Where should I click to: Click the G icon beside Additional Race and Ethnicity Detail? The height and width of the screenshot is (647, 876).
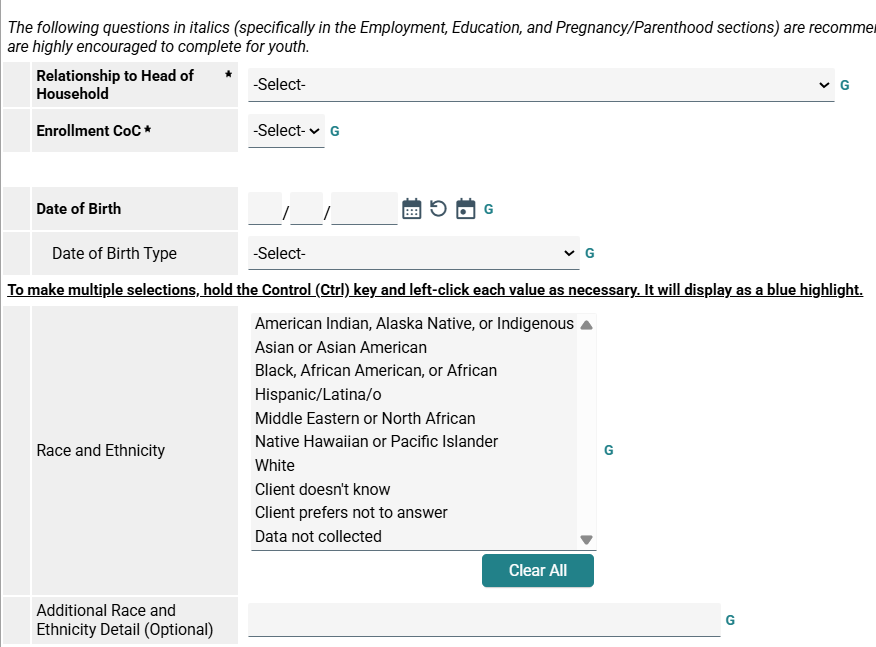[x=730, y=620]
